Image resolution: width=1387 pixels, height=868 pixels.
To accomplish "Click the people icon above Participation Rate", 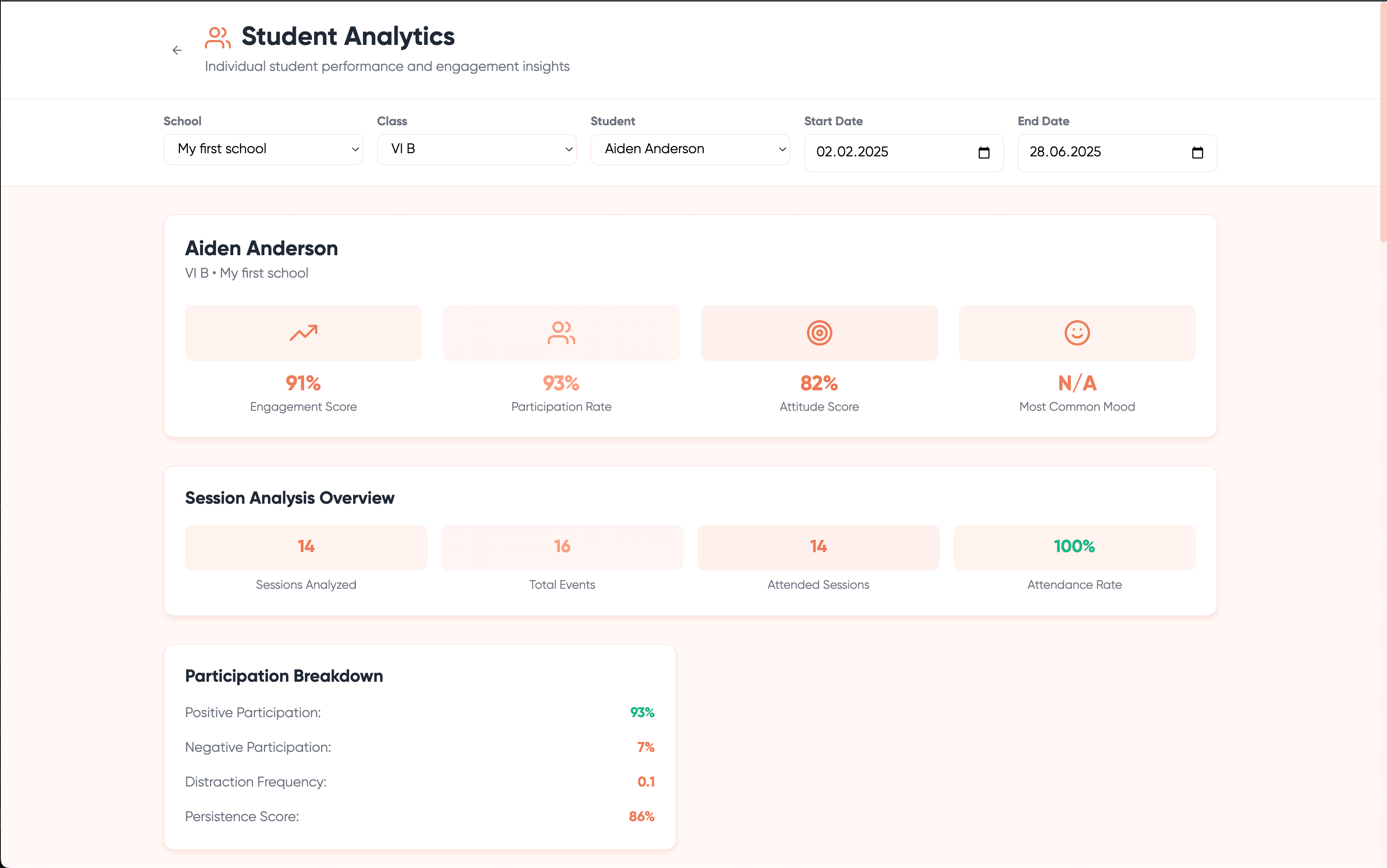I will [561, 332].
